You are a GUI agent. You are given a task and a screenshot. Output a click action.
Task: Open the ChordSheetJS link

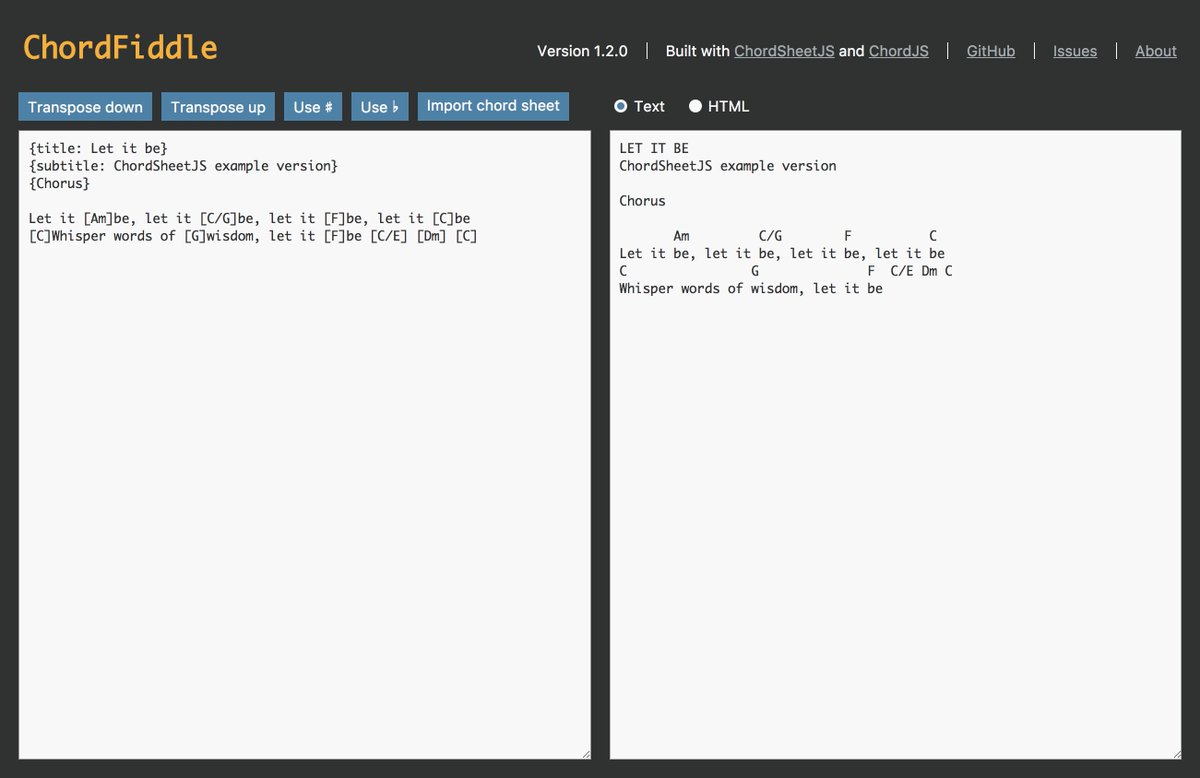coord(784,51)
